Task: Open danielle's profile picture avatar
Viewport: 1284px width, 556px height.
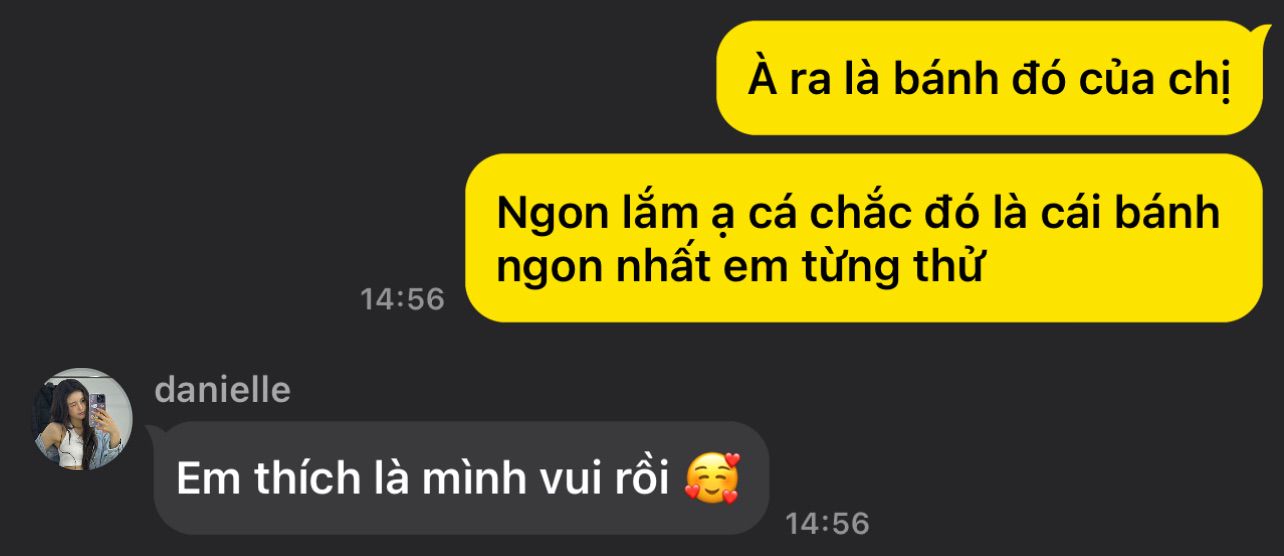Action: (x=82, y=418)
